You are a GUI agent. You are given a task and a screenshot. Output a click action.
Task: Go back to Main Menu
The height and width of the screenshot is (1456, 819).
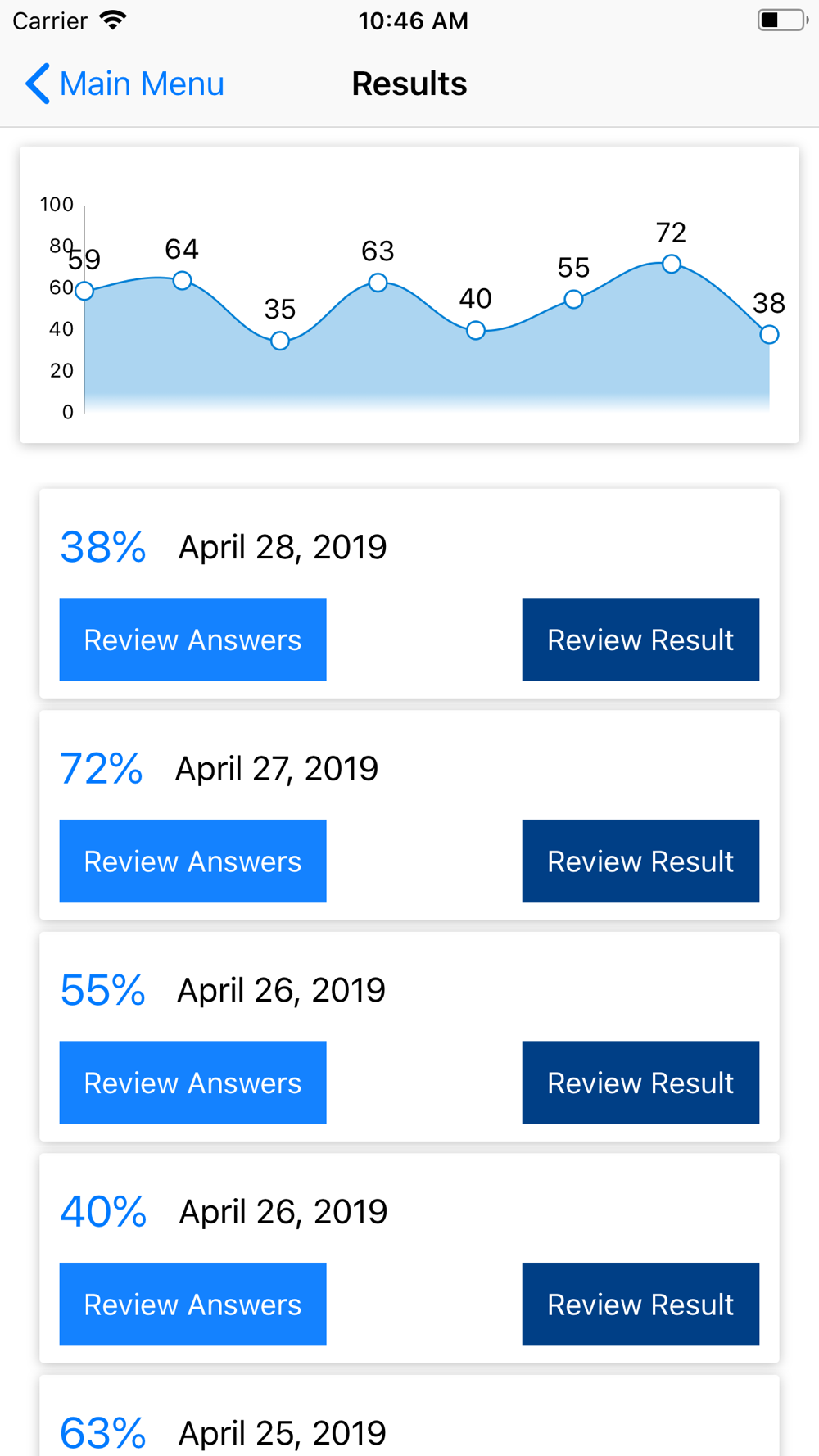click(x=124, y=84)
